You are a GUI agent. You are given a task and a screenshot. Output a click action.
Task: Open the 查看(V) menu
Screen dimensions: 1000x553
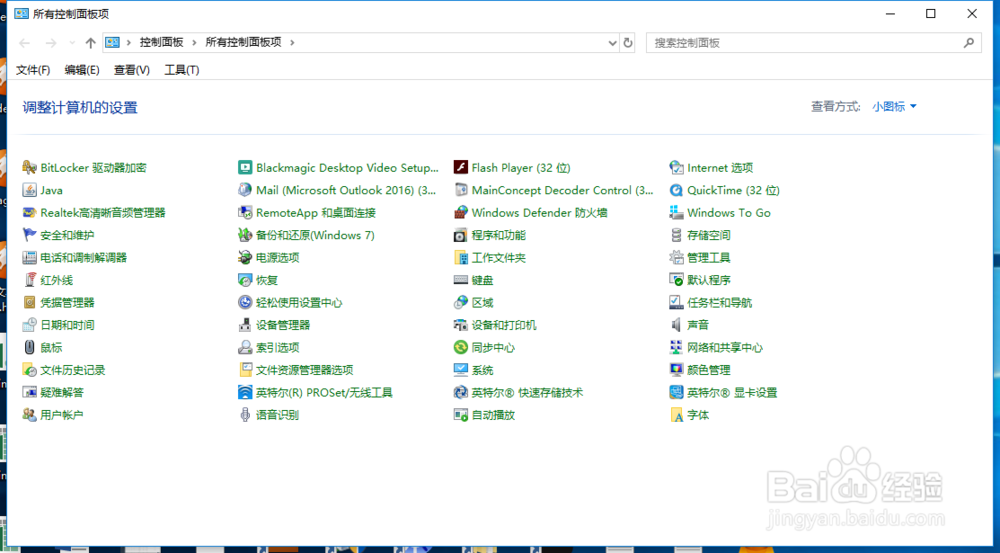point(132,70)
